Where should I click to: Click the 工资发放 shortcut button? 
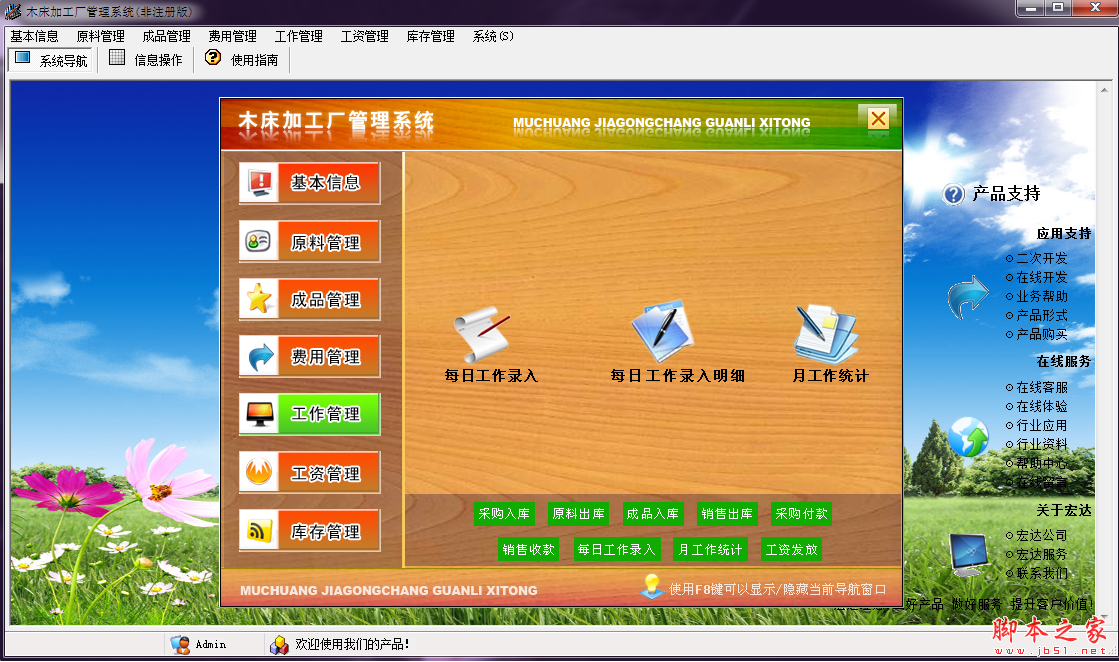pos(791,549)
